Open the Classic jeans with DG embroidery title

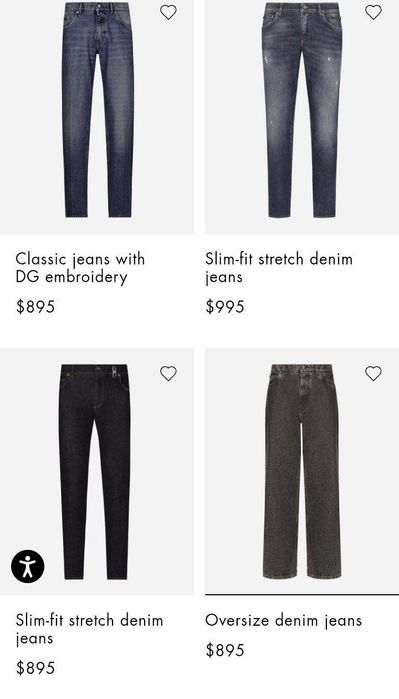point(80,268)
